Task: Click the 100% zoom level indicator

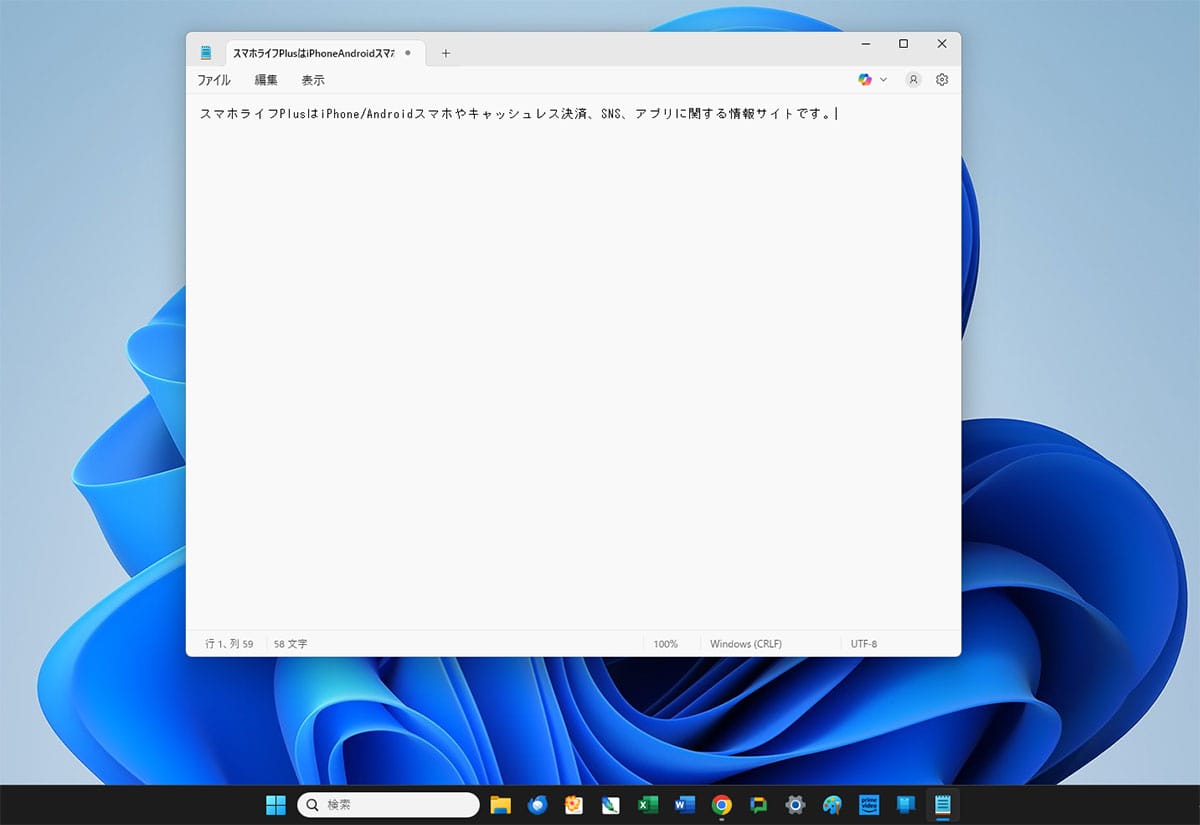Action: [666, 644]
